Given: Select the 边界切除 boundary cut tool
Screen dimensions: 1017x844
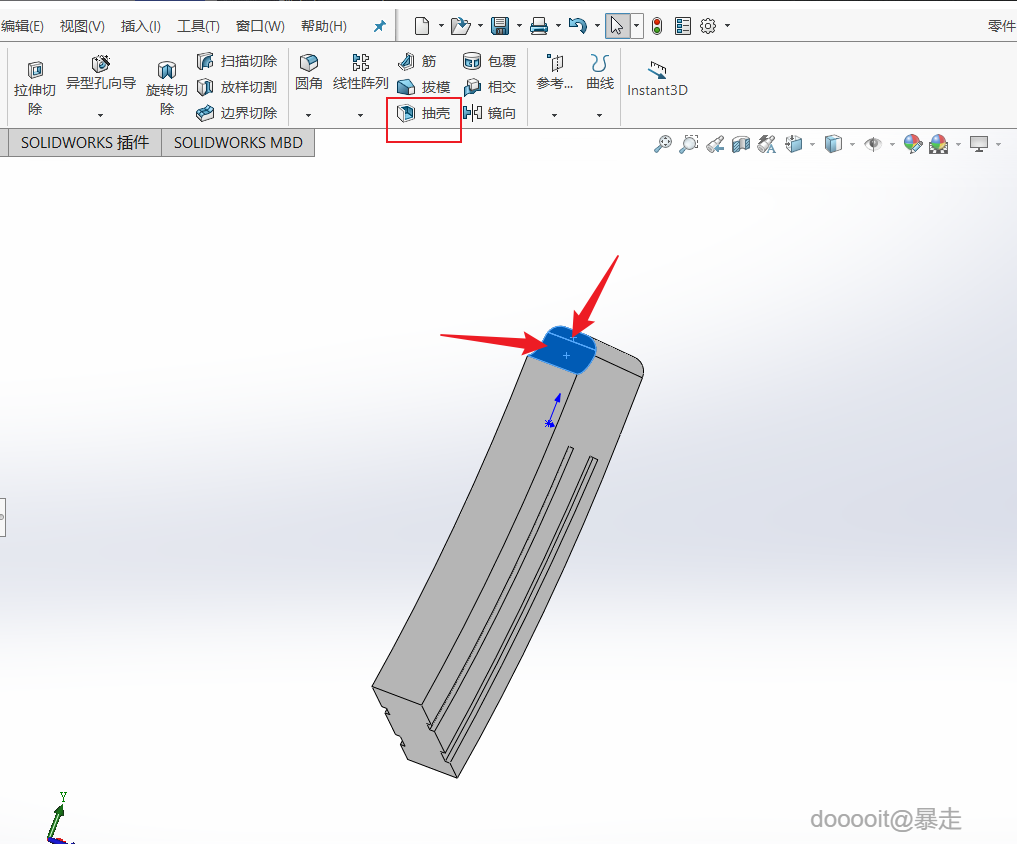Looking at the screenshot, I should [237, 113].
